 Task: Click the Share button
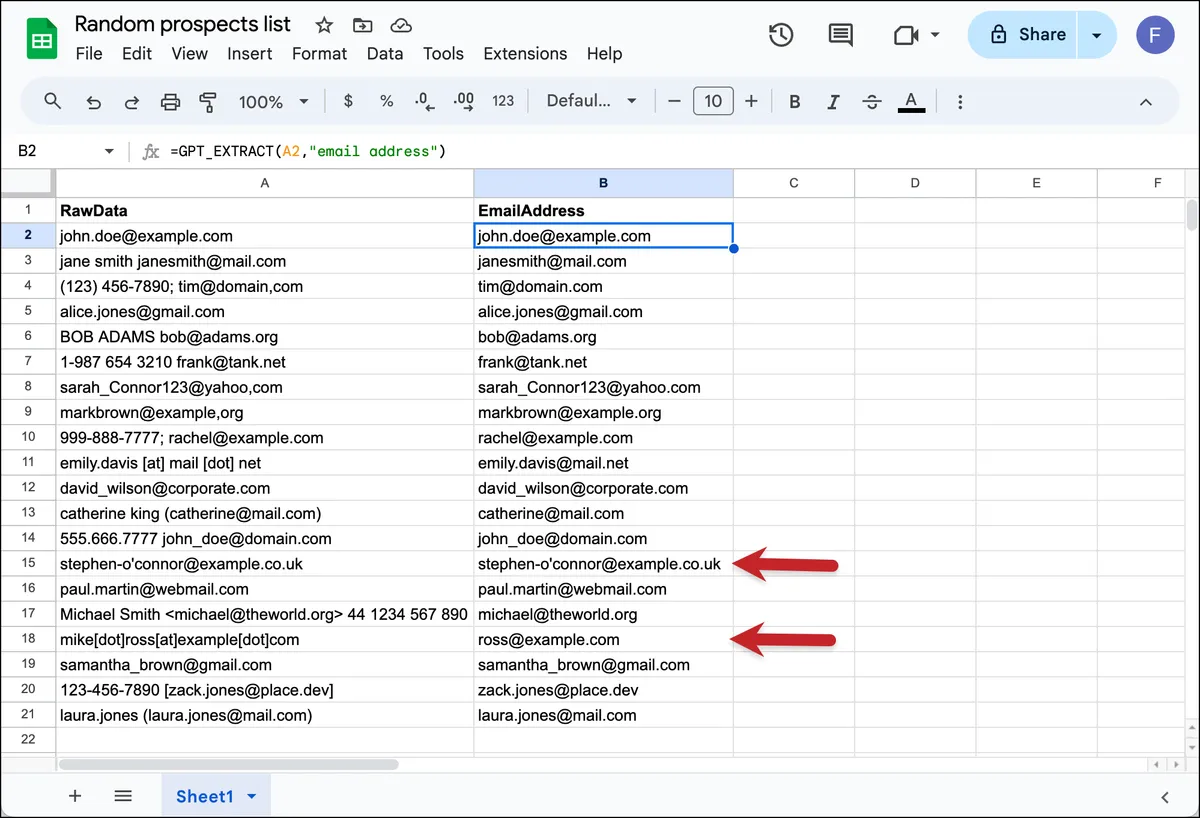coord(1024,35)
